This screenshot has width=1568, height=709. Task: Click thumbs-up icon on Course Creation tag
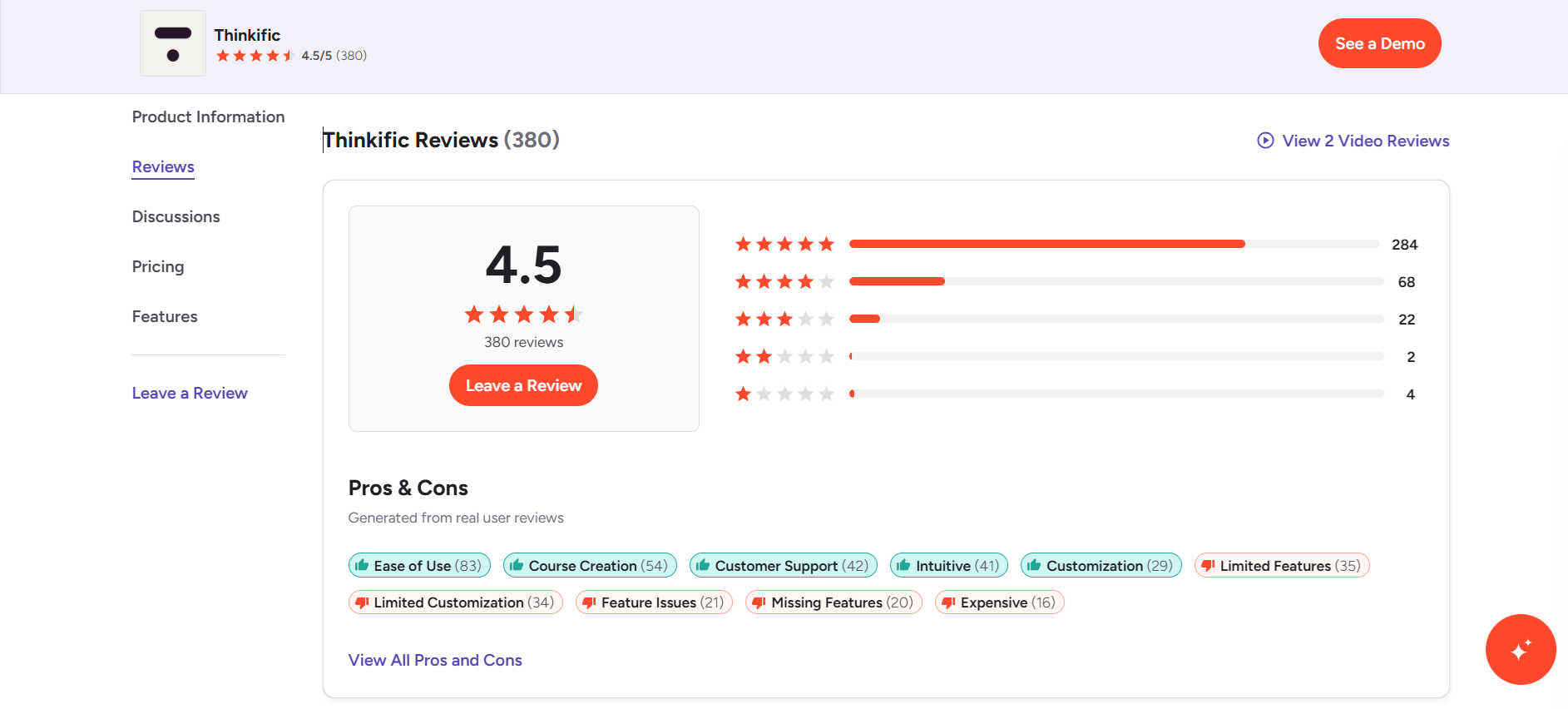pos(517,565)
